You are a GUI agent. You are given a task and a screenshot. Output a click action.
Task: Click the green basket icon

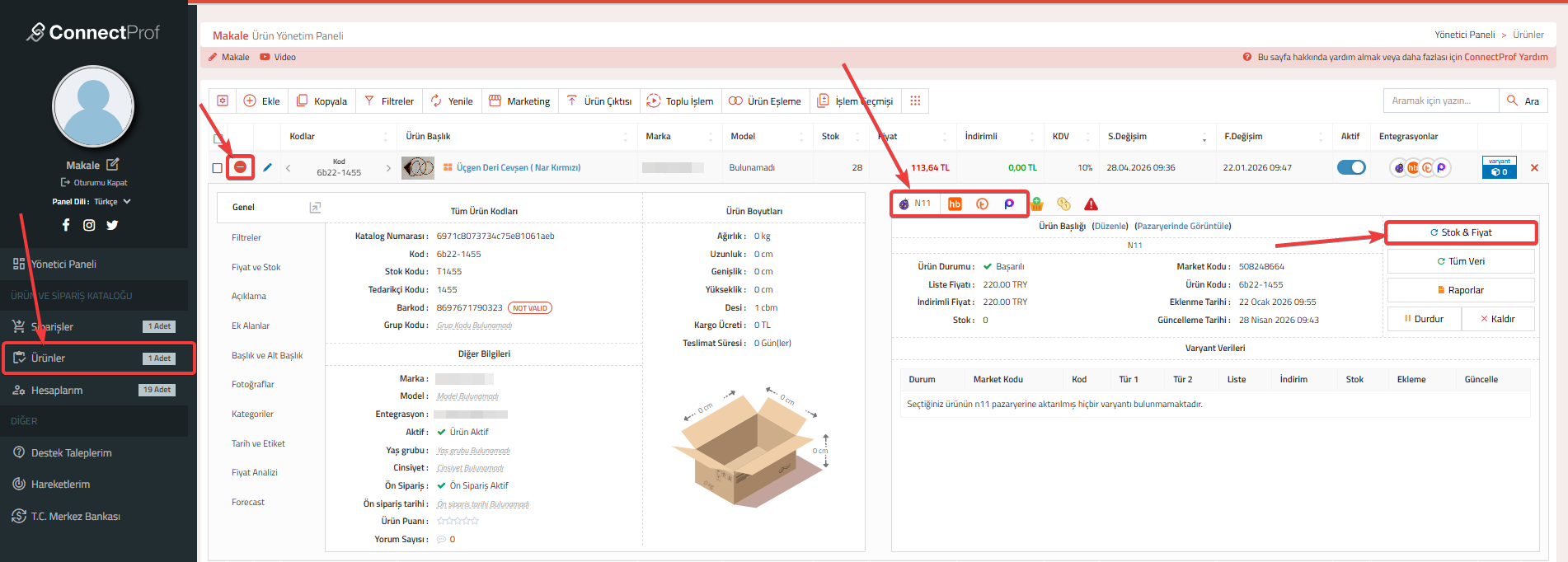click(x=1036, y=204)
